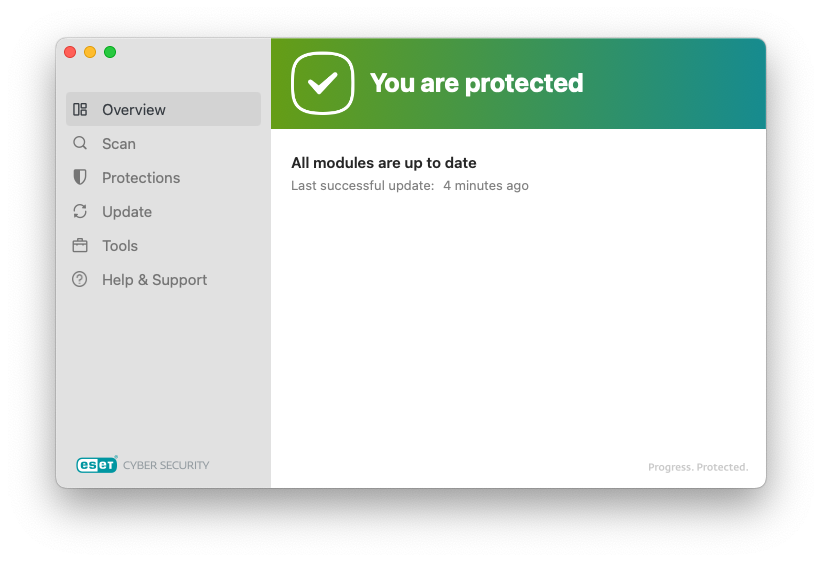The height and width of the screenshot is (562, 822).
Task: Click the Update refresh arrows icon
Action: (80, 212)
